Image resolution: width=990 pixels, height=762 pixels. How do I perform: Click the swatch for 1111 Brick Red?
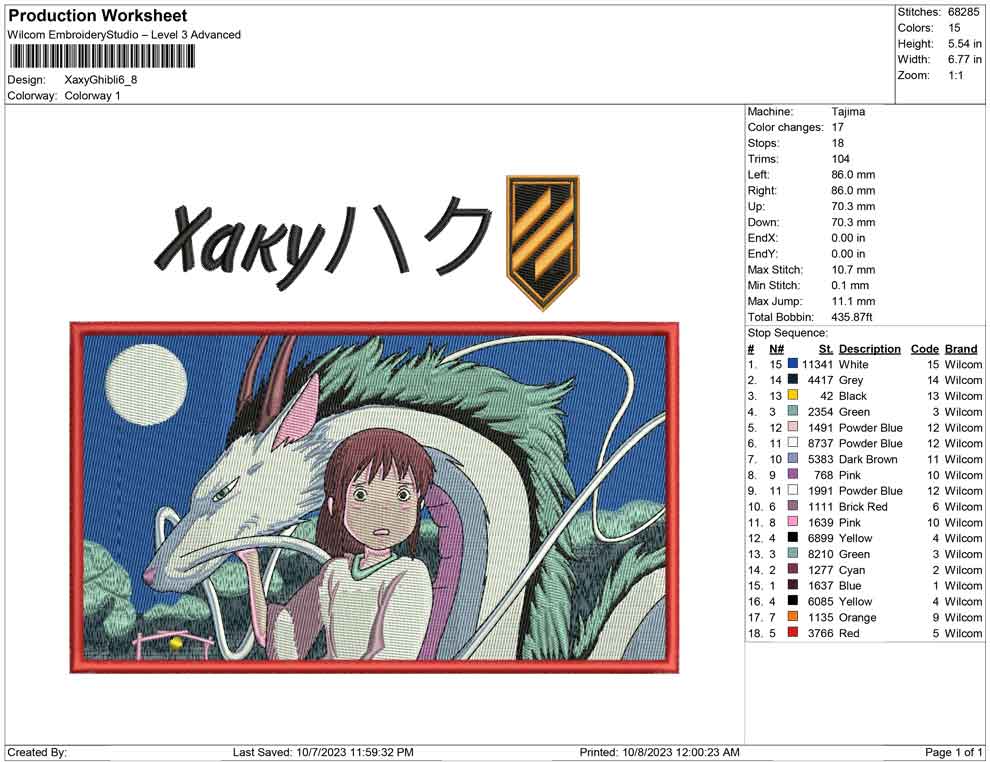793,506
